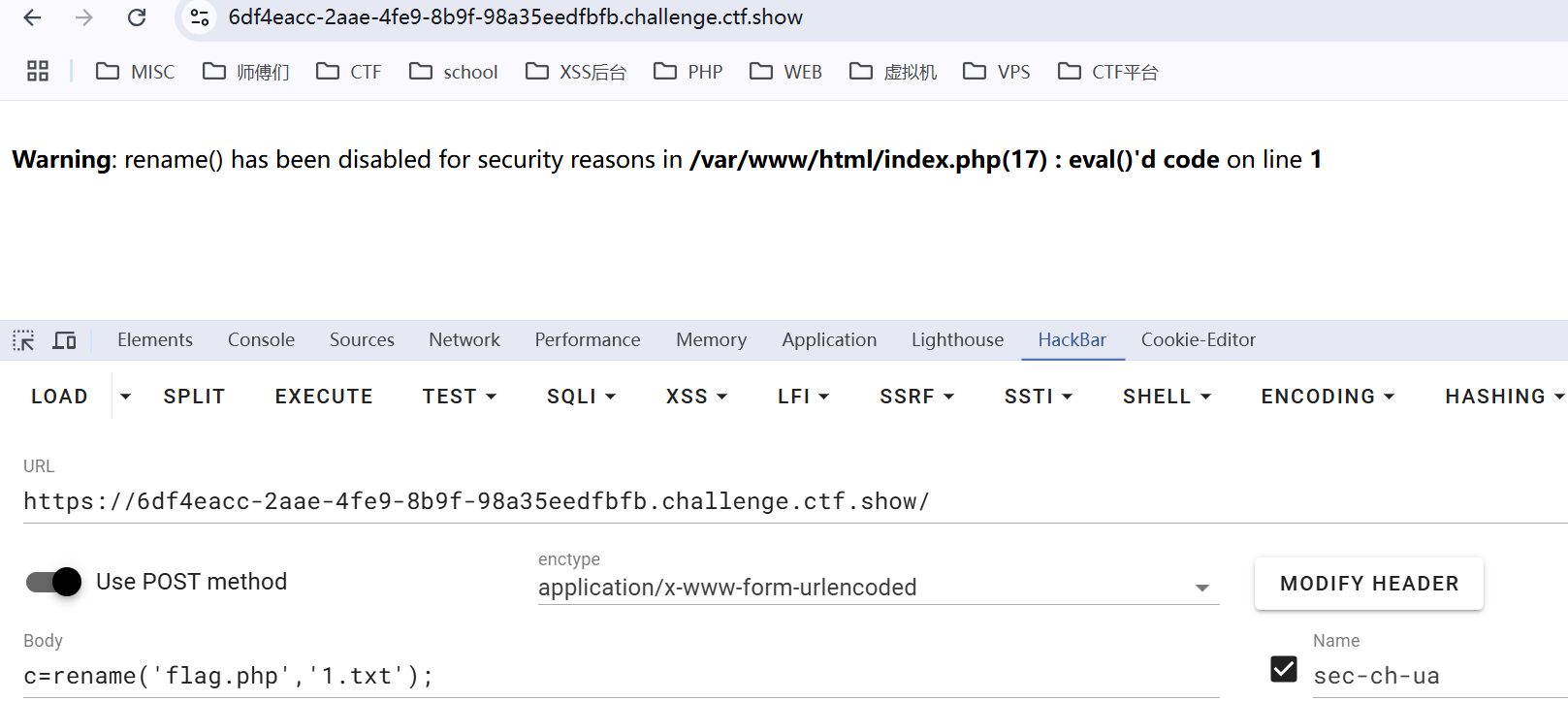Uncheck the sec-ch-ua header checkbox
The width and height of the screenshot is (1568, 701).
pyautogui.click(x=1284, y=669)
